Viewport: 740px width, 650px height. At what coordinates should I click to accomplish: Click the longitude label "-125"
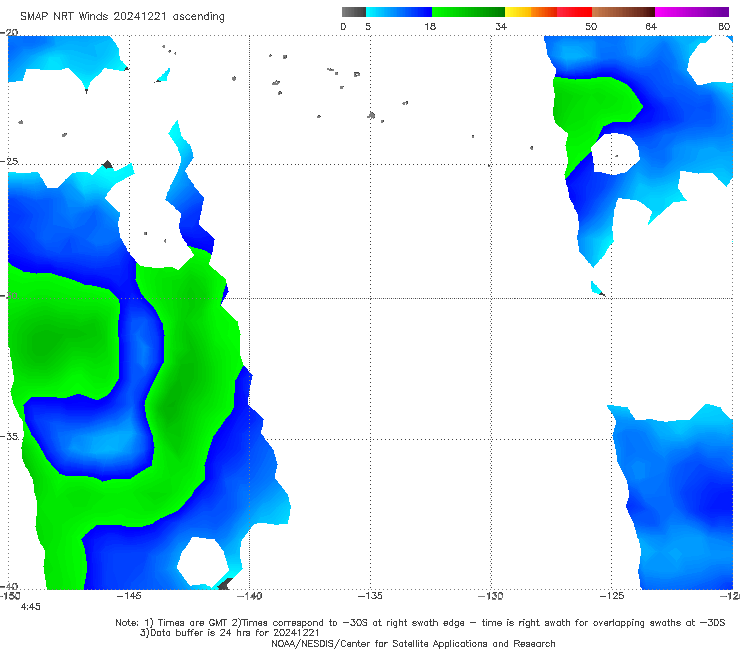tap(612, 596)
